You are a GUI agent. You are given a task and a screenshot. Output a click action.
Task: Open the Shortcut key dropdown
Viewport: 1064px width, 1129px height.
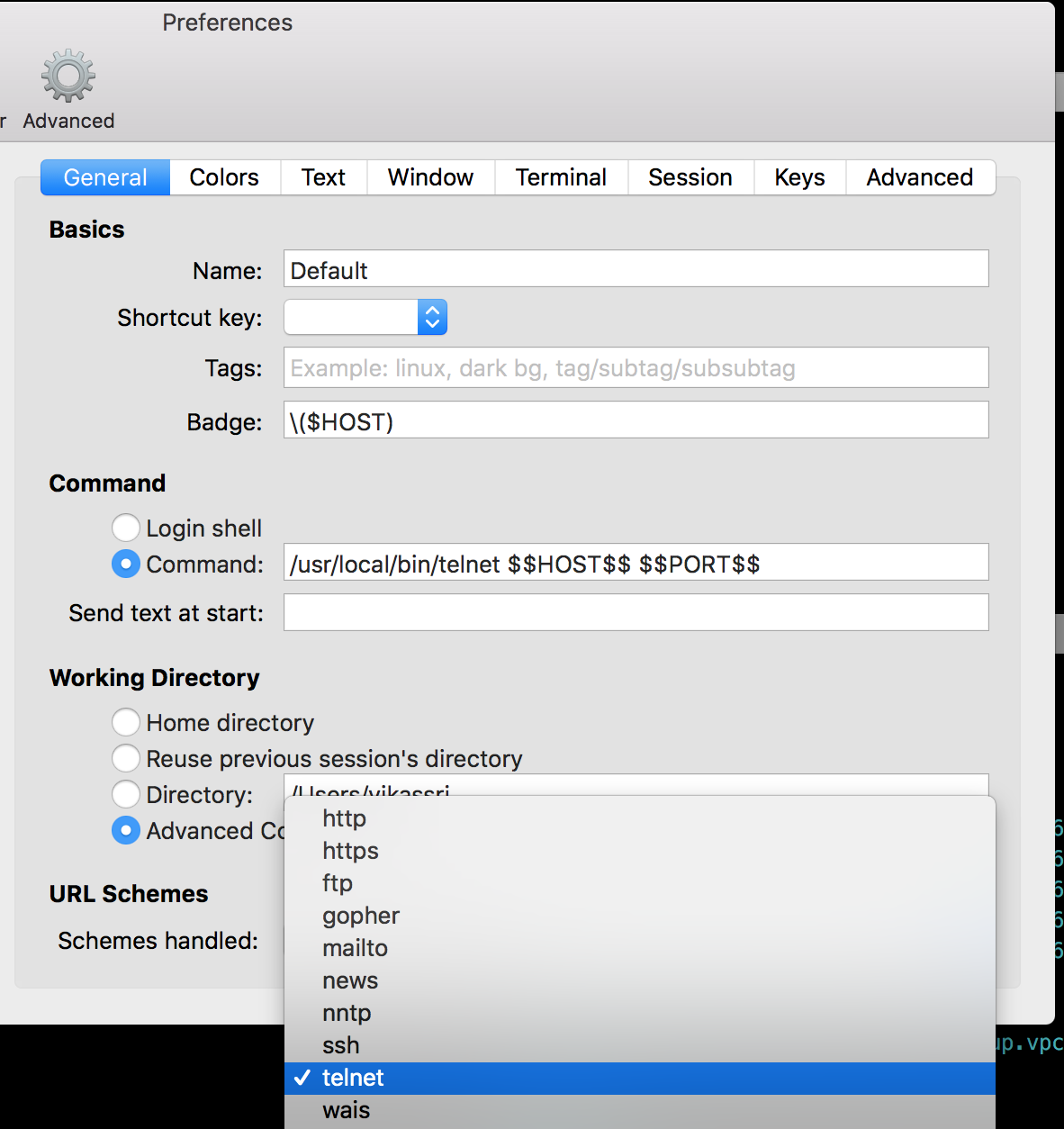click(365, 317)
